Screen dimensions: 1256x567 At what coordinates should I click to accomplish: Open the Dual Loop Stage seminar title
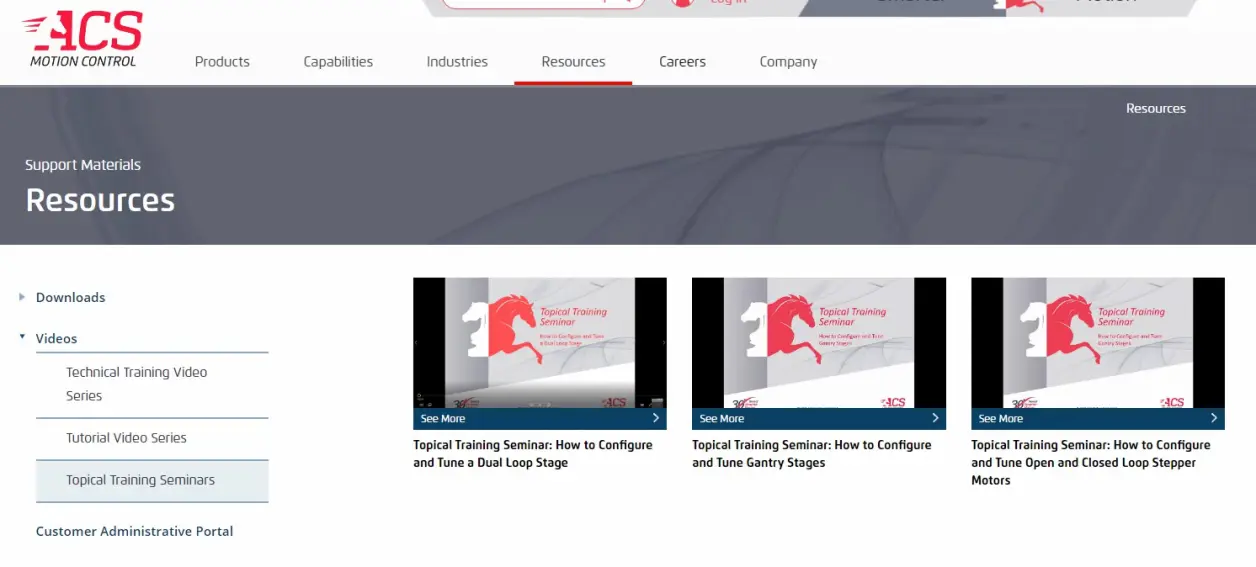[x=533, y=454]
